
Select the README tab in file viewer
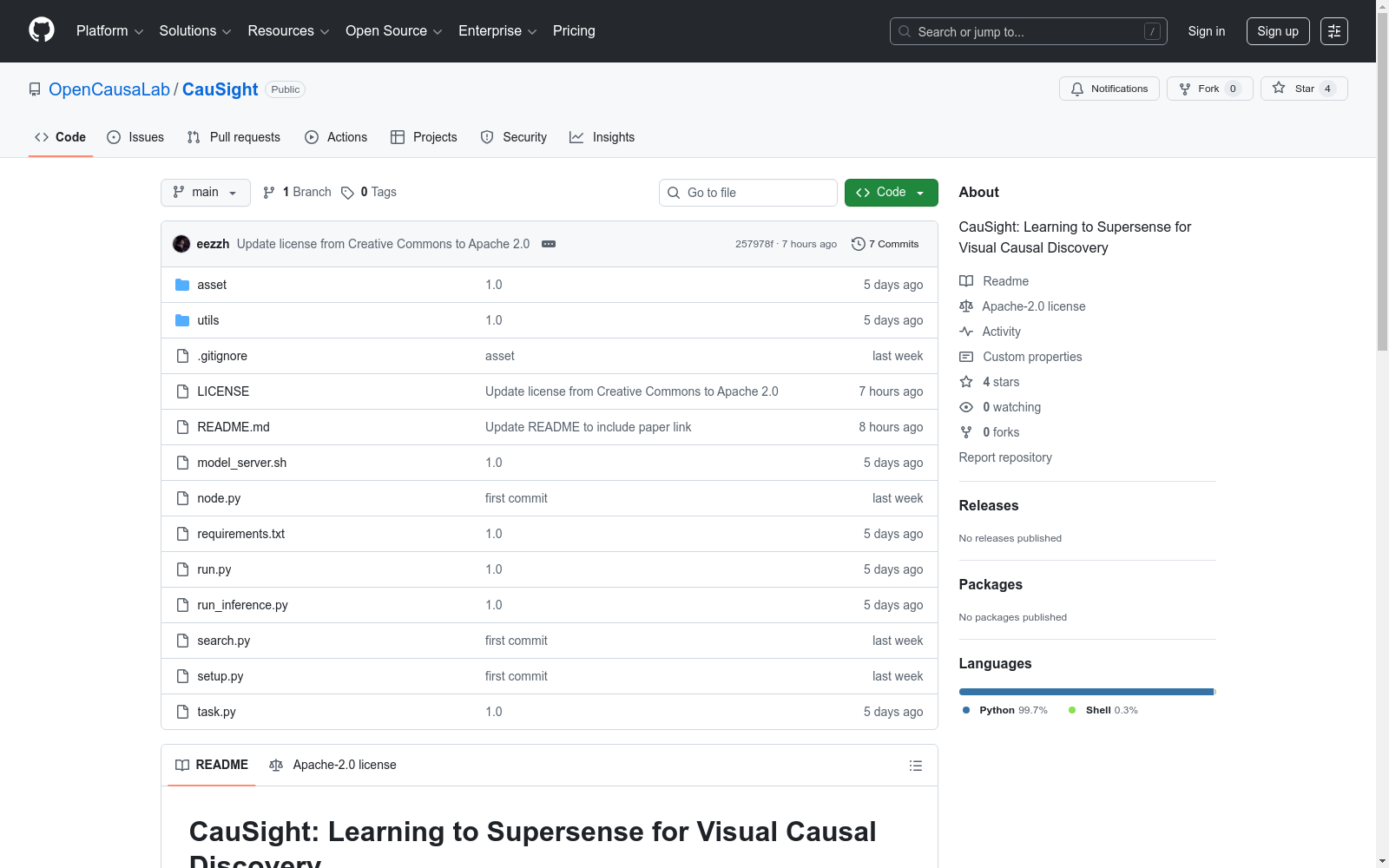212,765
